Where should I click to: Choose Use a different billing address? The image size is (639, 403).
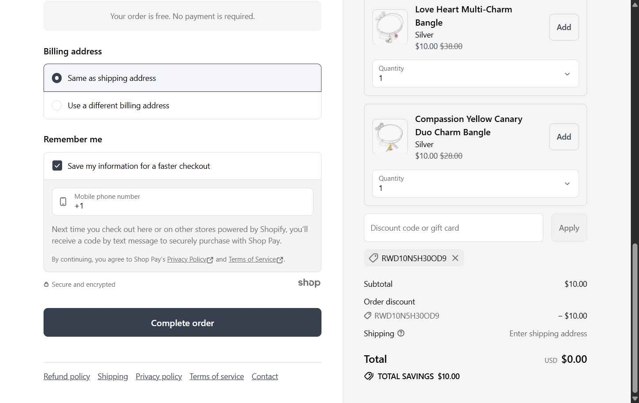click(182, 106)
